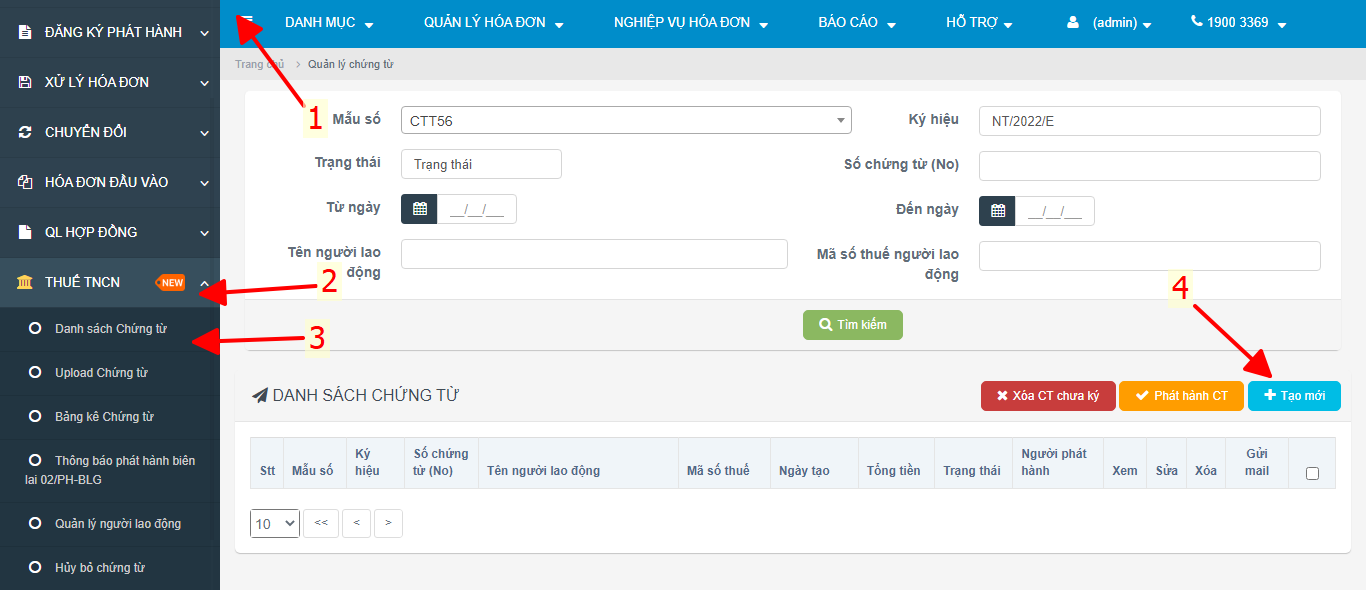Tick the select-all checkbox in table header
Screen dimensions: 1366x590
point(1312,473)
